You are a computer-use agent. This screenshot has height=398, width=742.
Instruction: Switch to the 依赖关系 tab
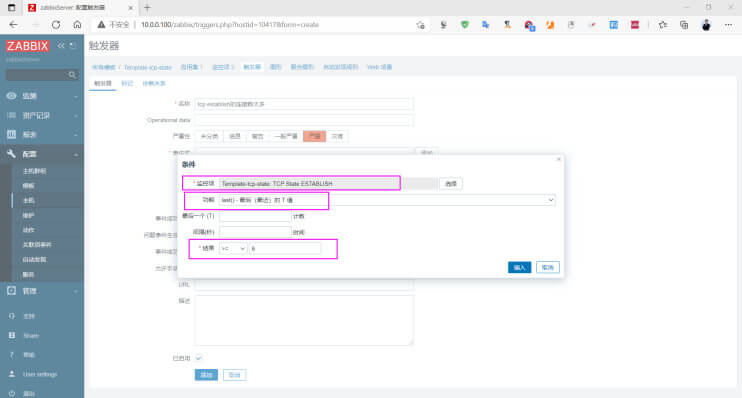154,83
